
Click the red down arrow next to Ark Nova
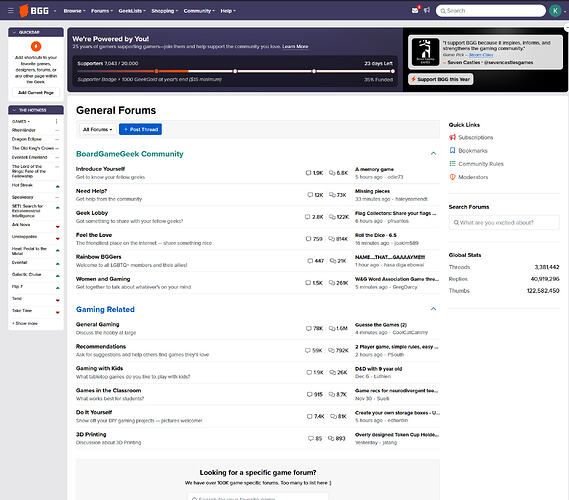click(57, 227)
